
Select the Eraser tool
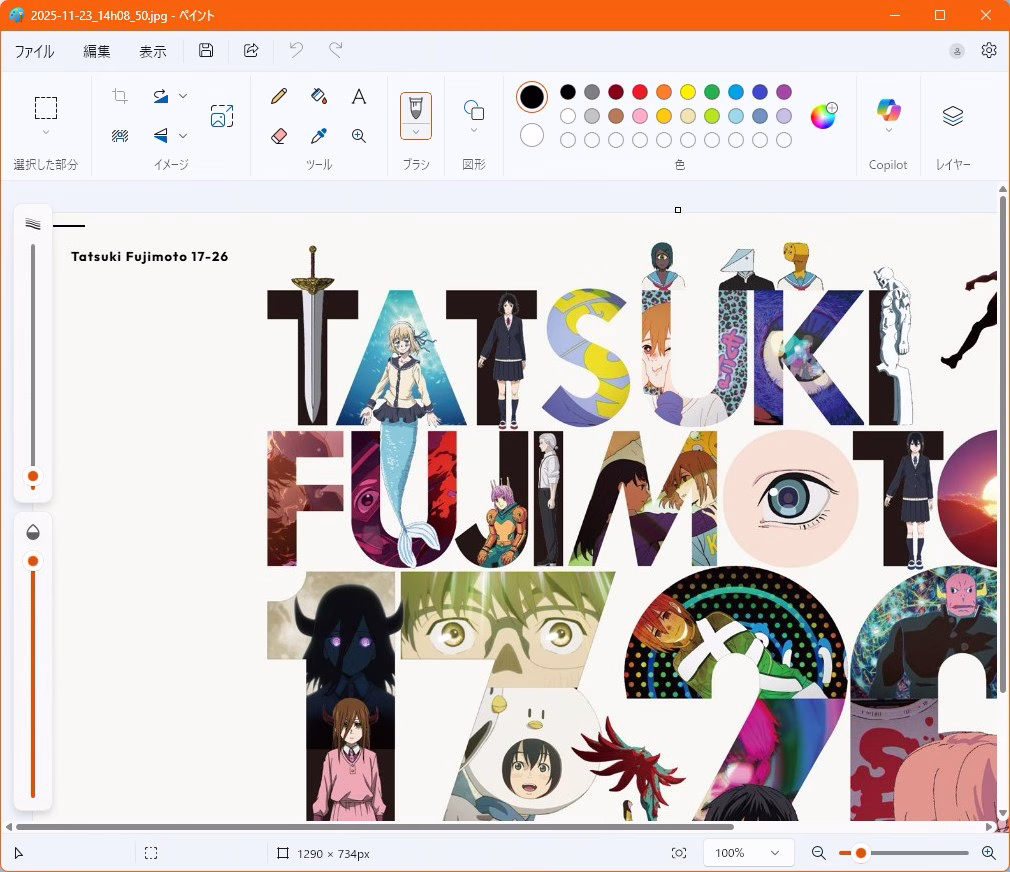pos(279,136)
